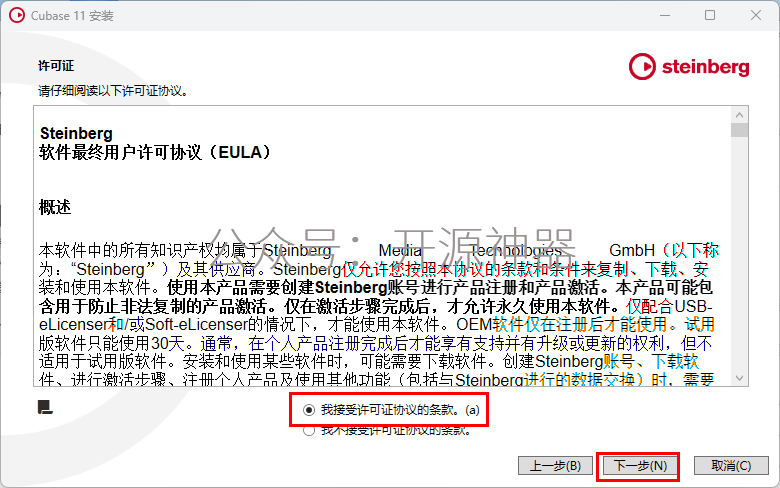Proceed with the 下一步(N) button

pyautogui.click(x=640, y=466)
